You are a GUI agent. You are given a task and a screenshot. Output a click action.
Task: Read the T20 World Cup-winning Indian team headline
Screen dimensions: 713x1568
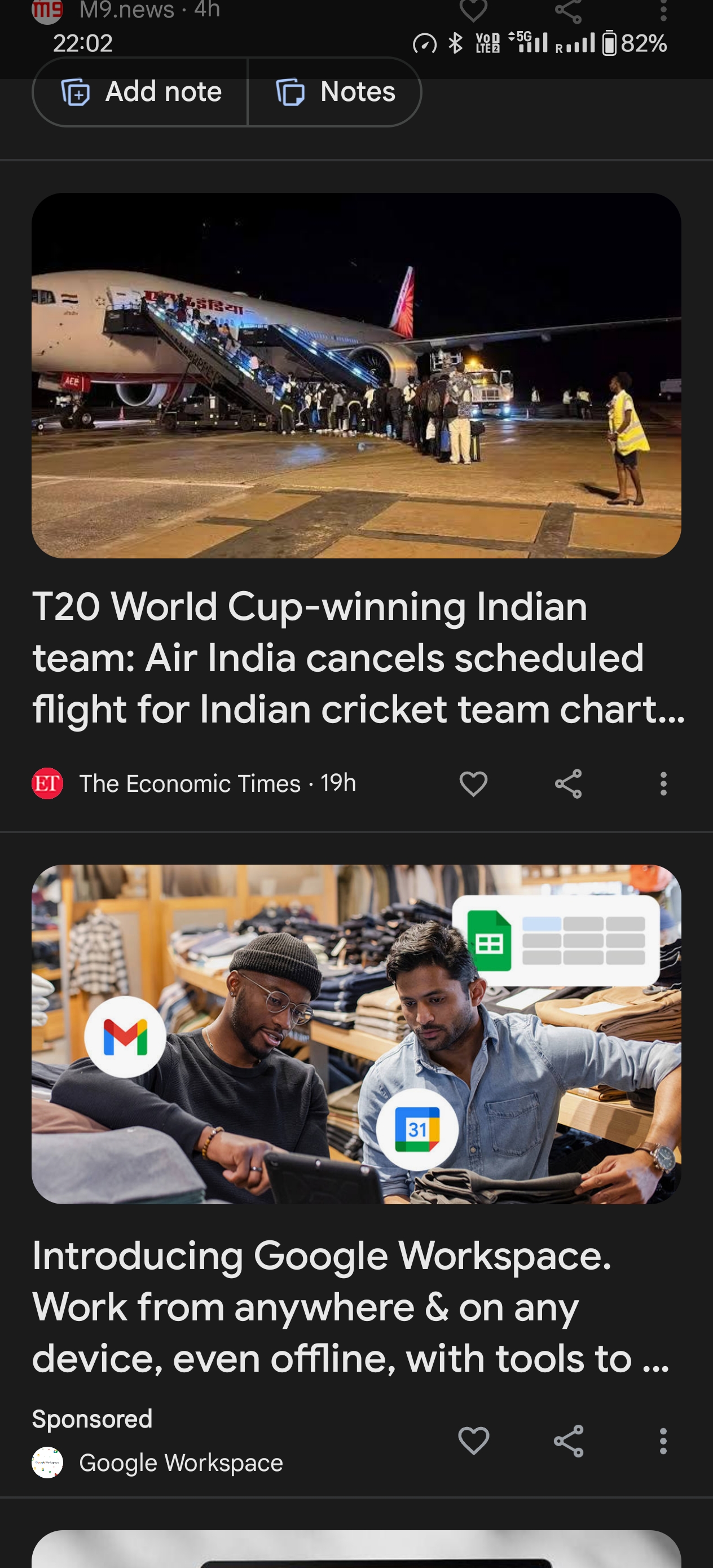[358, 658]
